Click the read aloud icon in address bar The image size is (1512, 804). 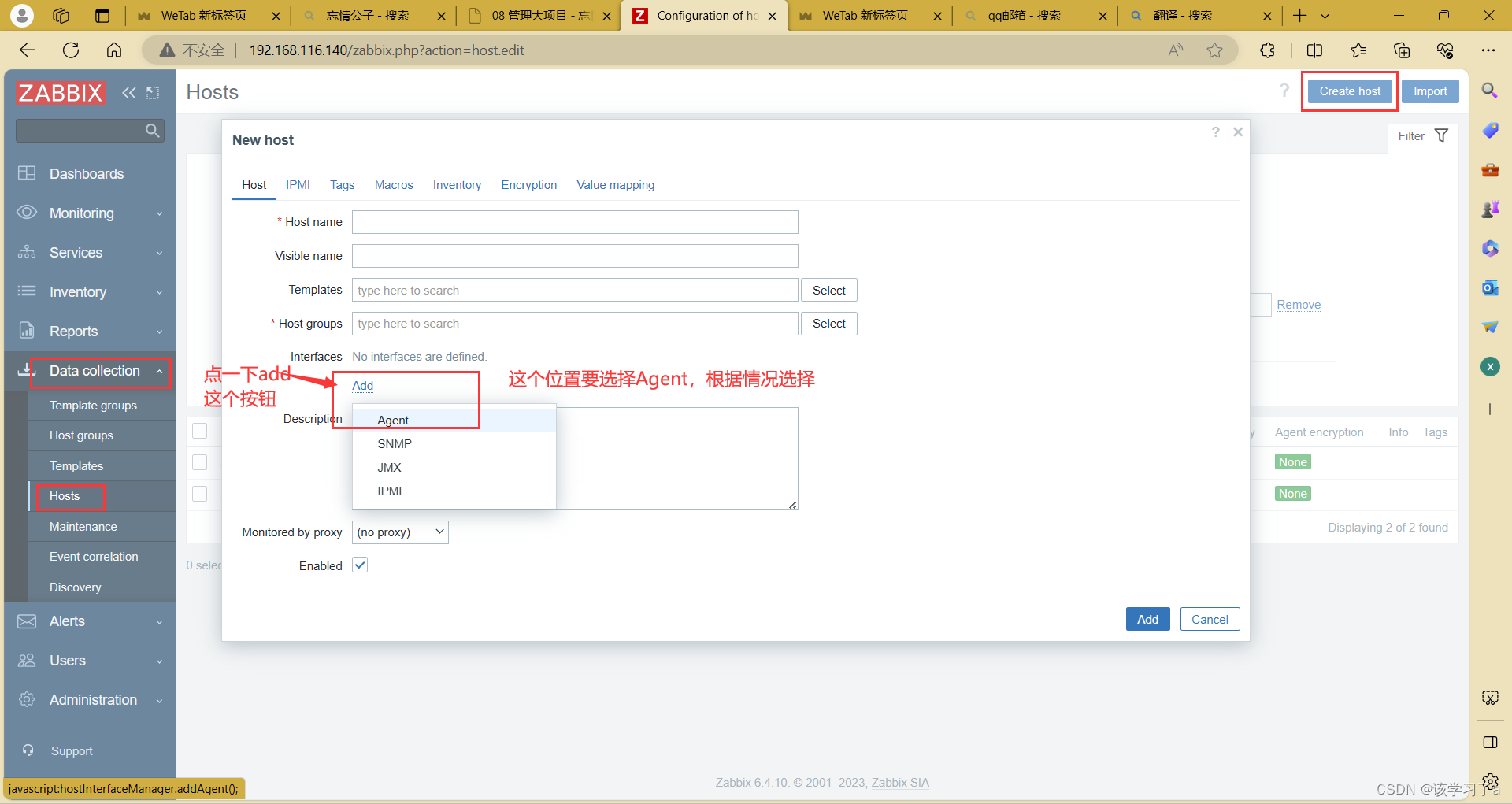point(1176,50)
